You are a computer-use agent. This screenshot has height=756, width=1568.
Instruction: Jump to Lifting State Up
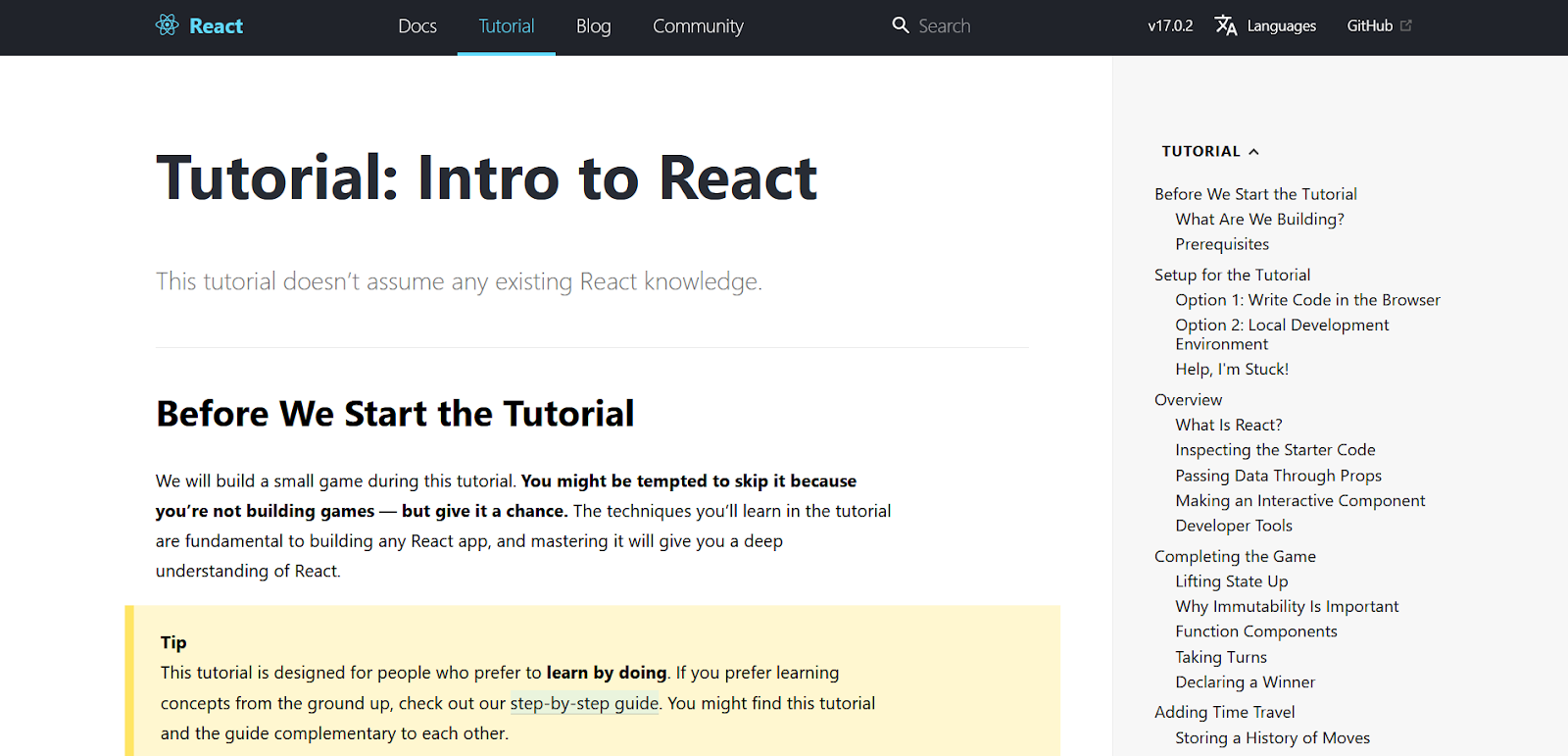1232,581
